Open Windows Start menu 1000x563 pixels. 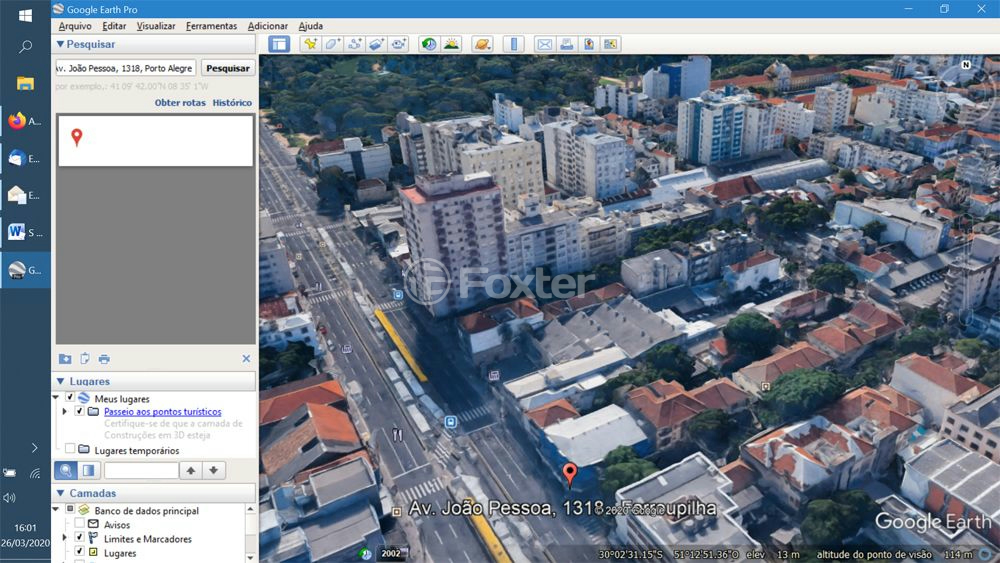pyautogui.click(x=26, y=15)
